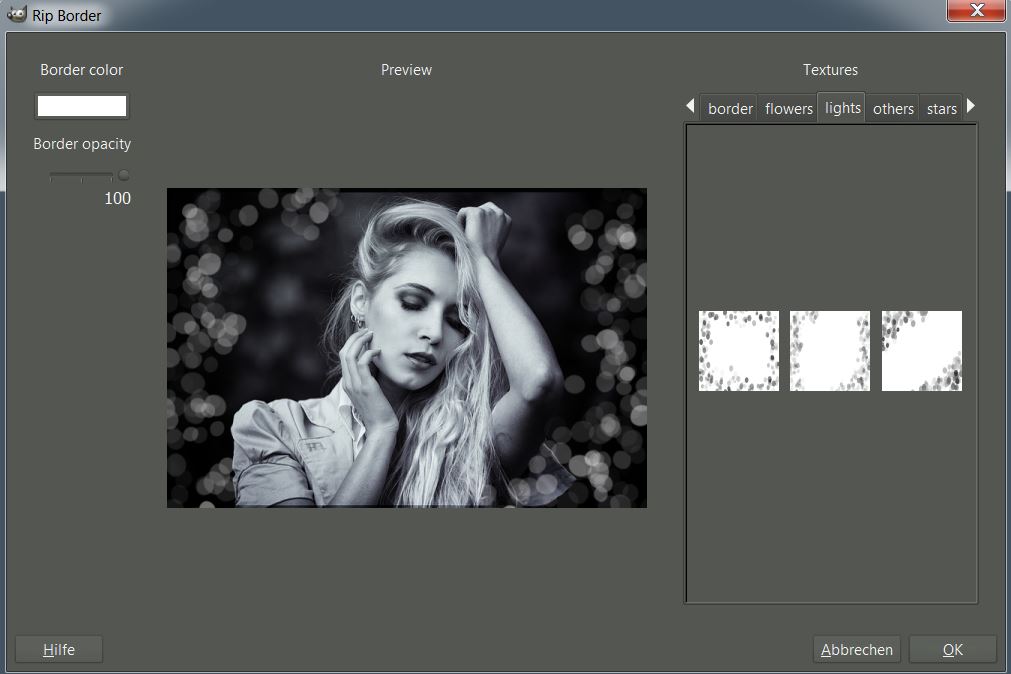
Task: Select the lights textures tab
Action: pos(842,108)
